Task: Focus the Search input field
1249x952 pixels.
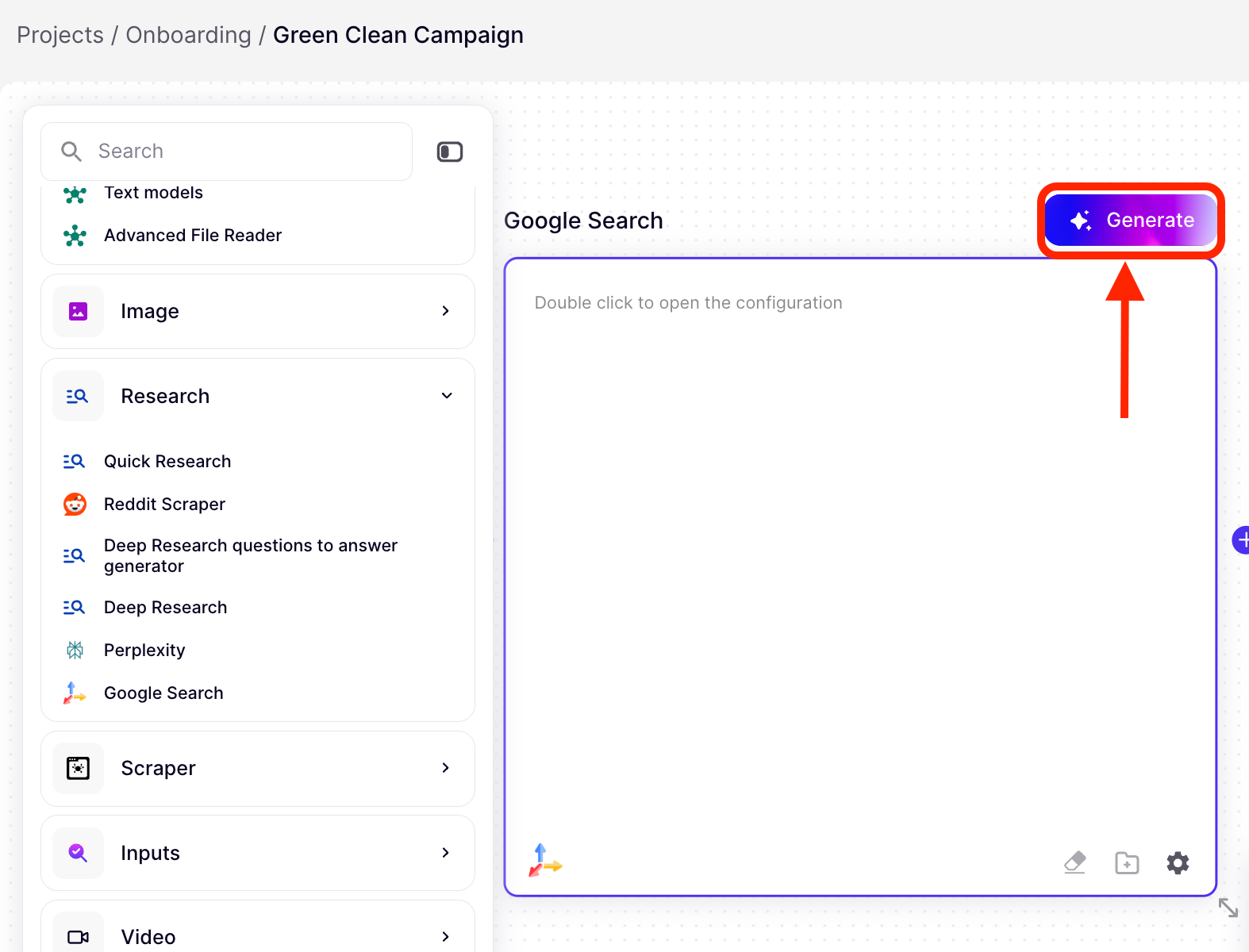Action: point(226,151)
